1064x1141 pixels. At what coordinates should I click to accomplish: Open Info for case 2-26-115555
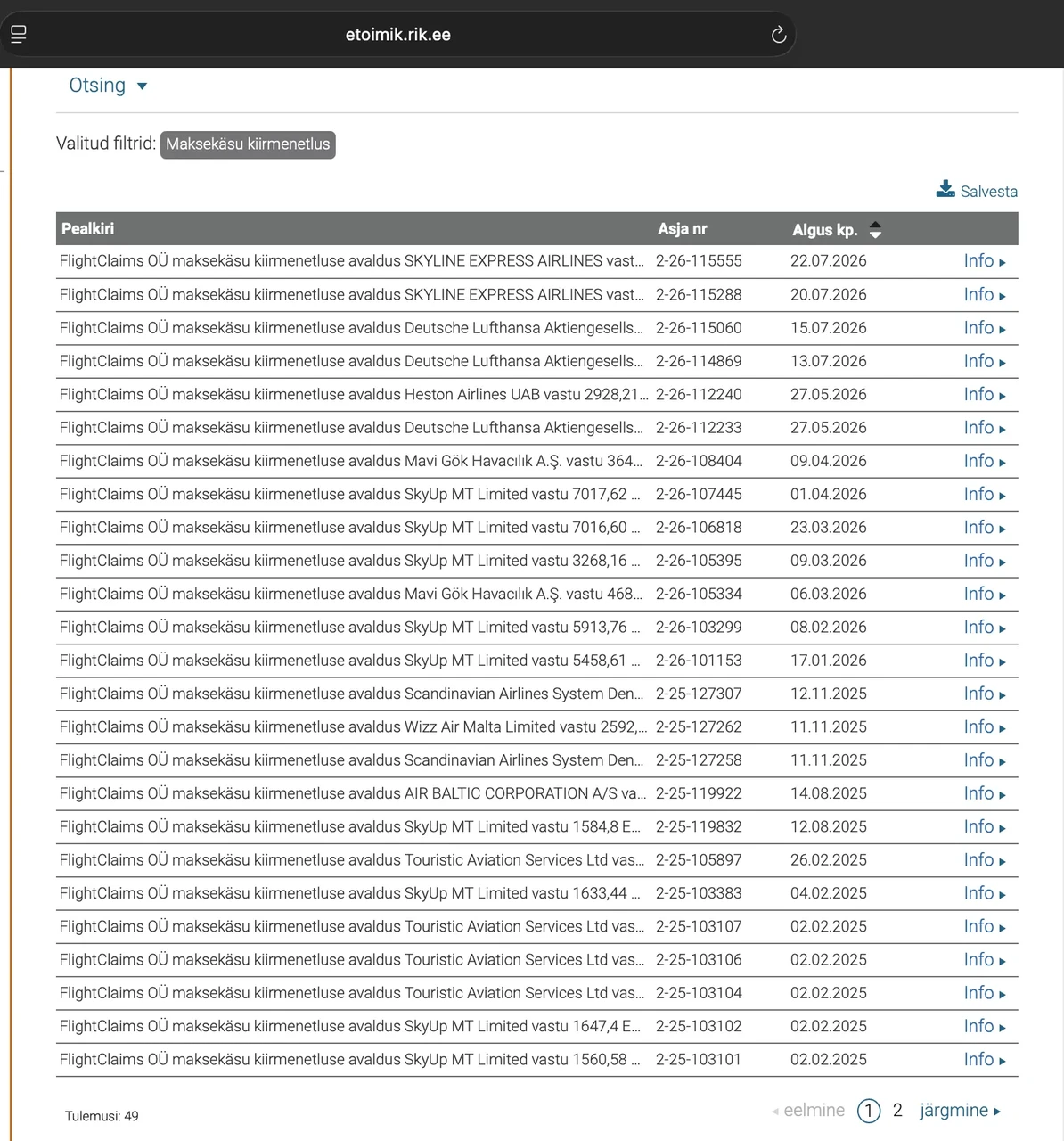point(984,261)
